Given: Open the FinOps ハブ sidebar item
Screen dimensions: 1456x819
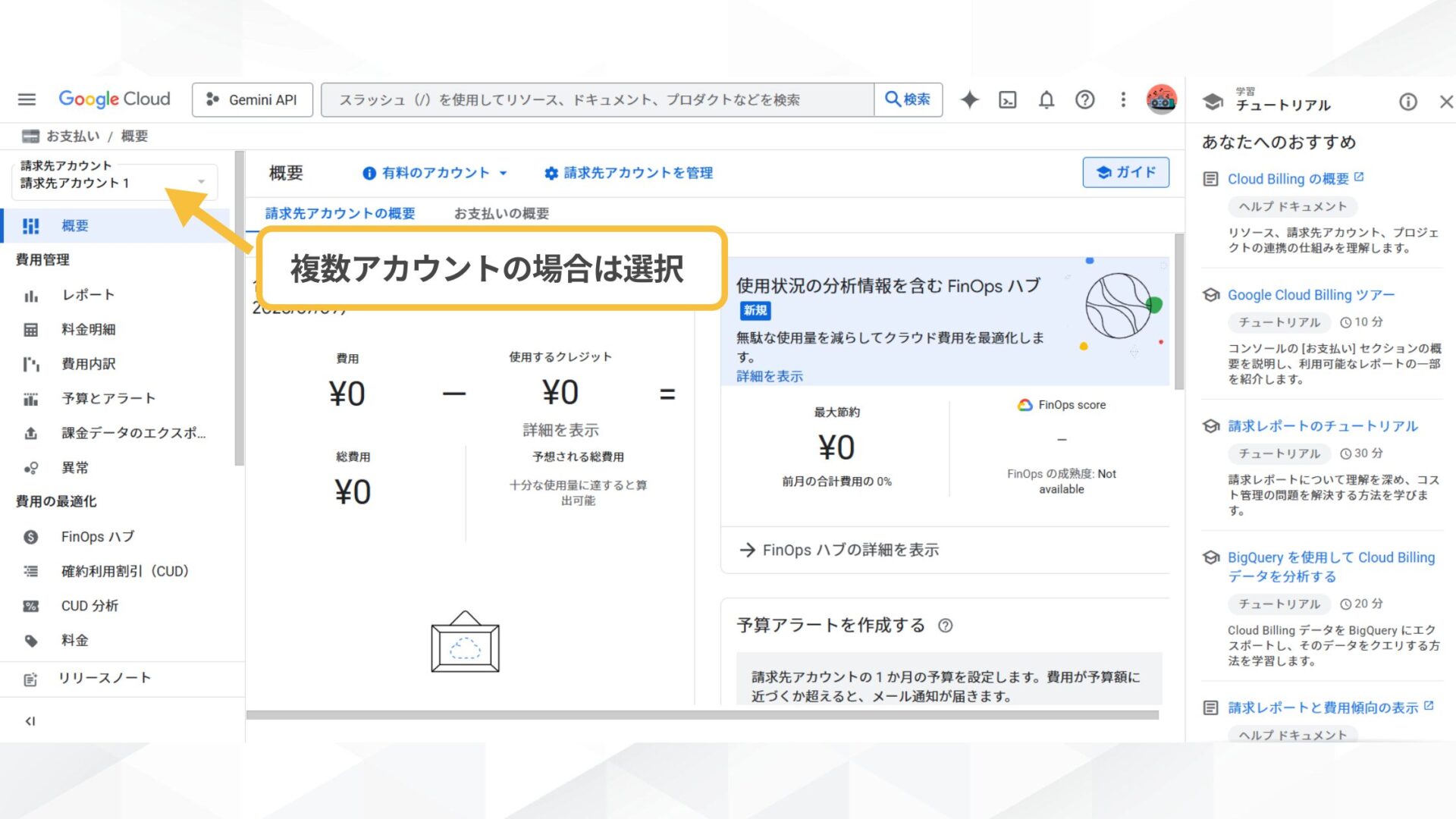Looking at the screenshot, I should tap(96, 536).
